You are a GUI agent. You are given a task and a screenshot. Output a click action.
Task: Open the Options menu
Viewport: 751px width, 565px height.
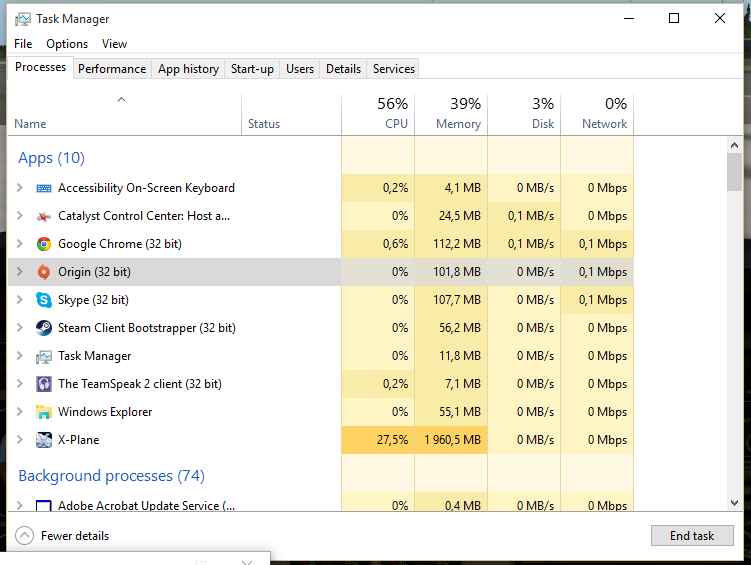point(67,44)
